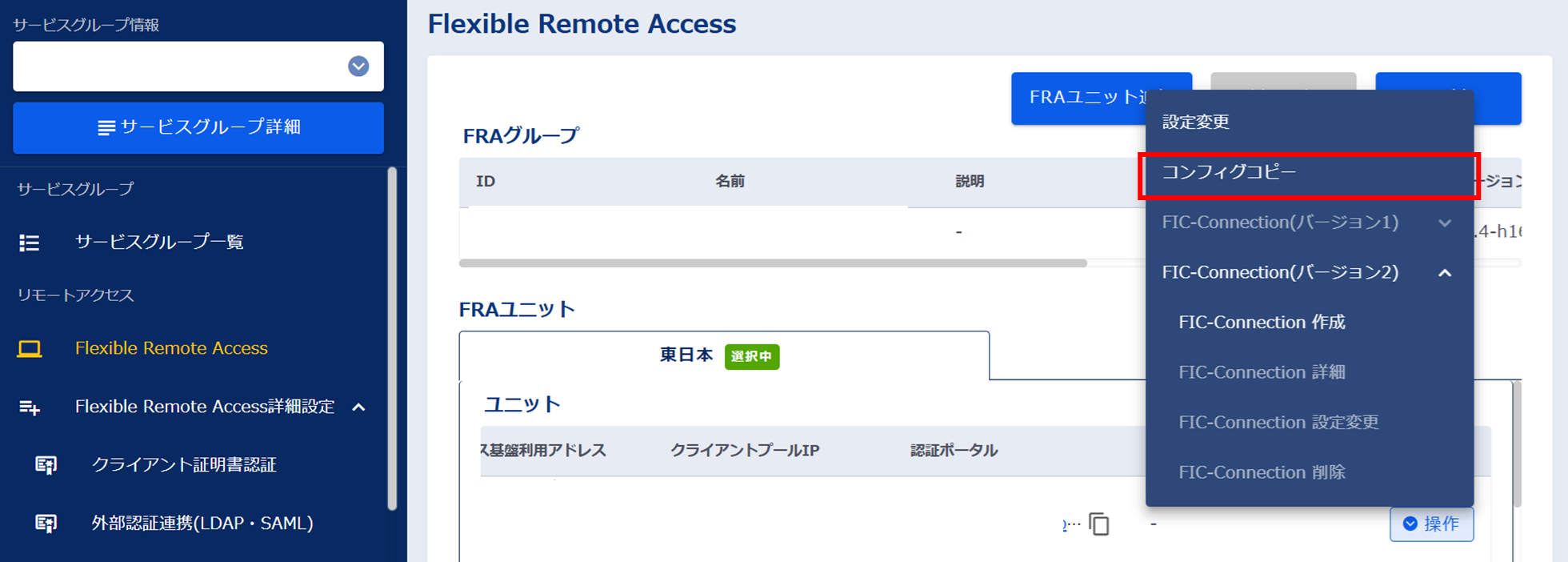Open the 操作 dropdown button
1568x562 pixels.
click(x=1431, y=524)
